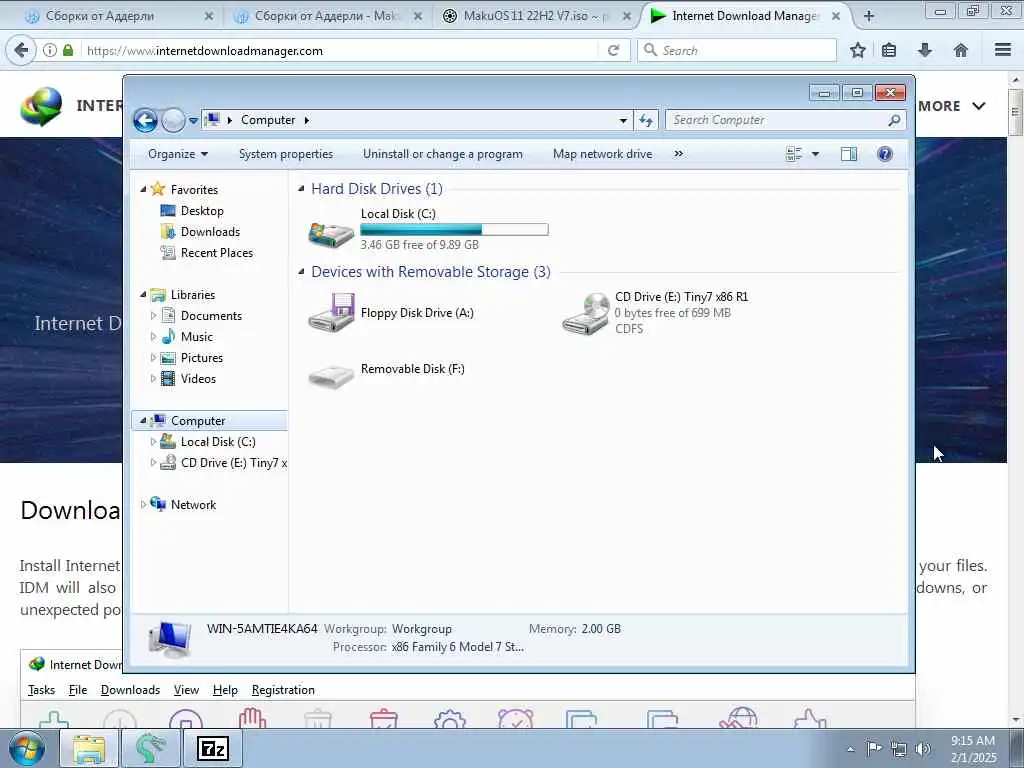Screen dimensions: 1024x768
Task: Open browser downloads arrow
Action: [x=925, y=50]
